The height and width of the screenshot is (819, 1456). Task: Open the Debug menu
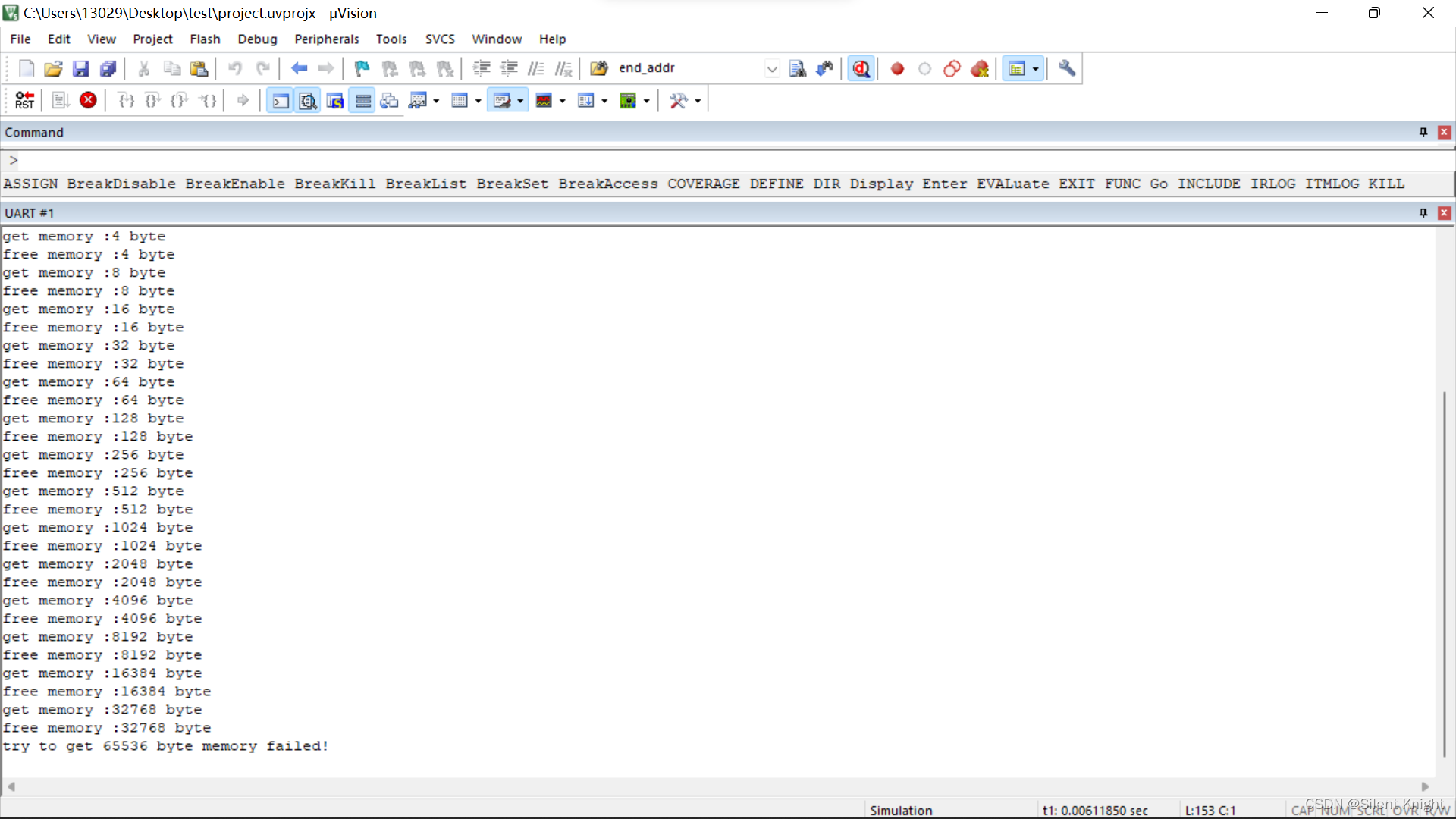tap(257, 39)
